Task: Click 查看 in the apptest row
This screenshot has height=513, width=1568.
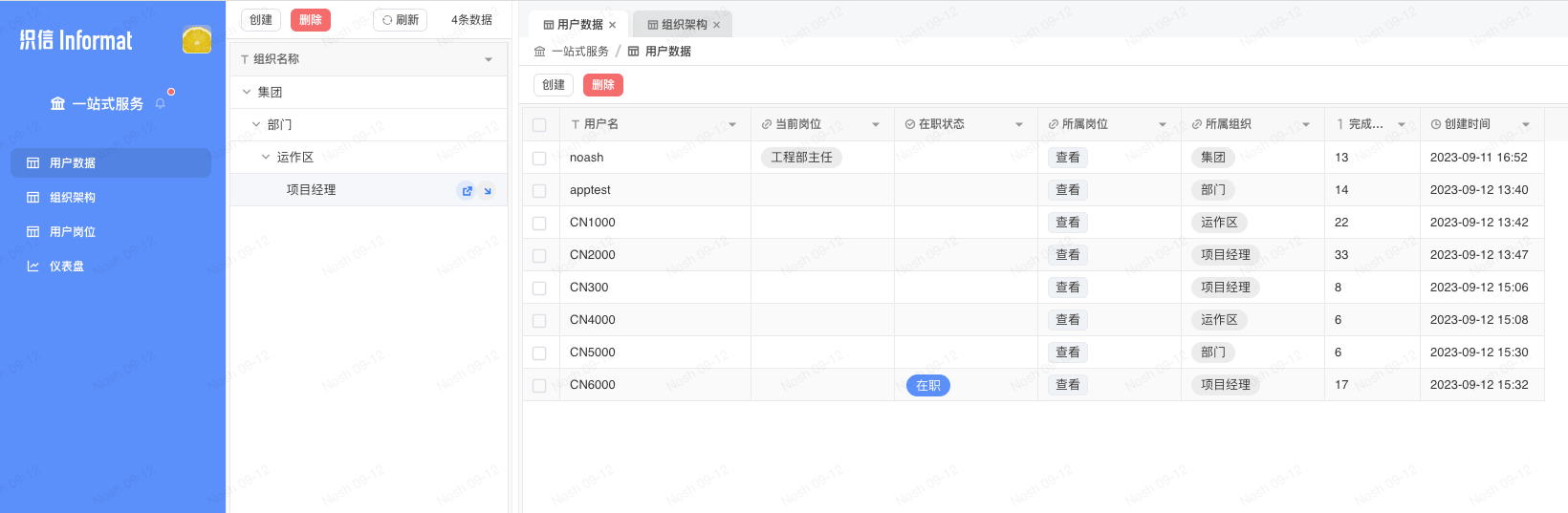Action: click(x=1067, y=190)
